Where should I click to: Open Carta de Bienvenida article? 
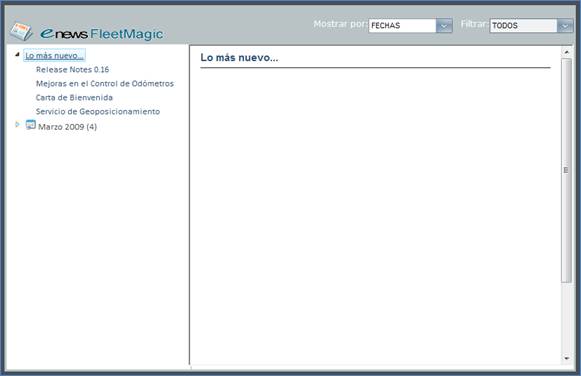74,98
